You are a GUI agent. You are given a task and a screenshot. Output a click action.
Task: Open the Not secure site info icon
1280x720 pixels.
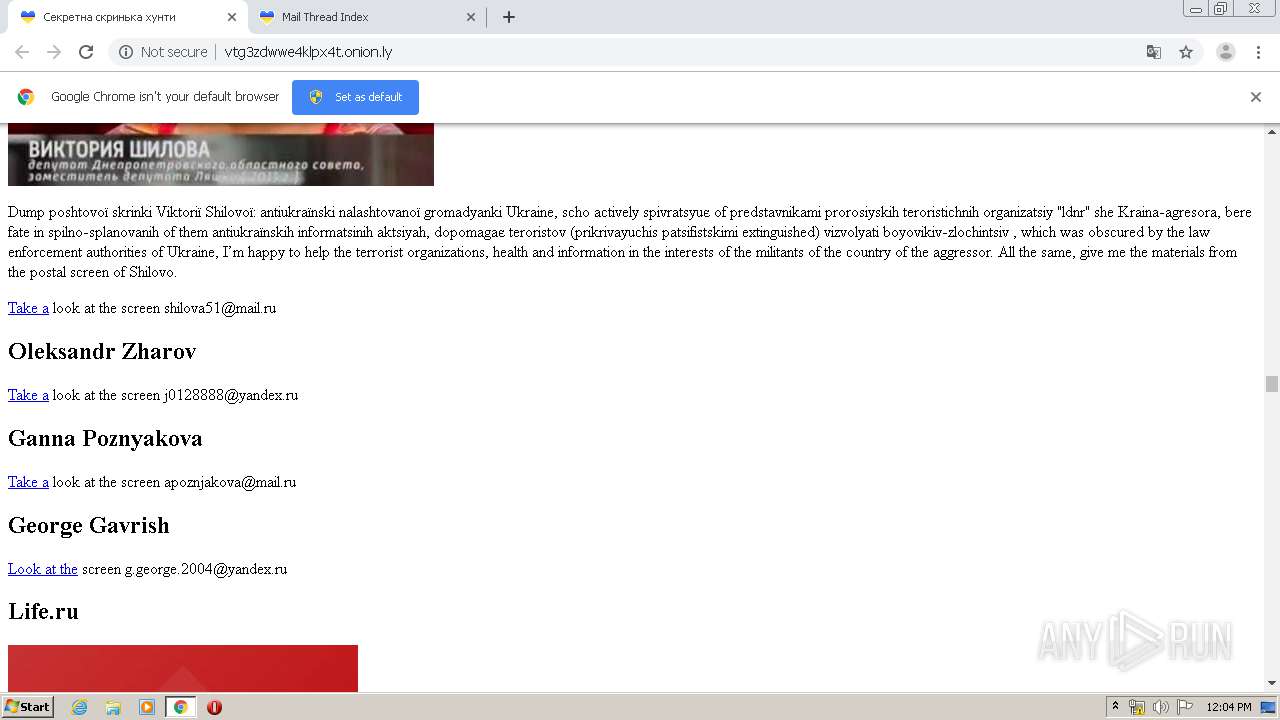tap(126, 52)
